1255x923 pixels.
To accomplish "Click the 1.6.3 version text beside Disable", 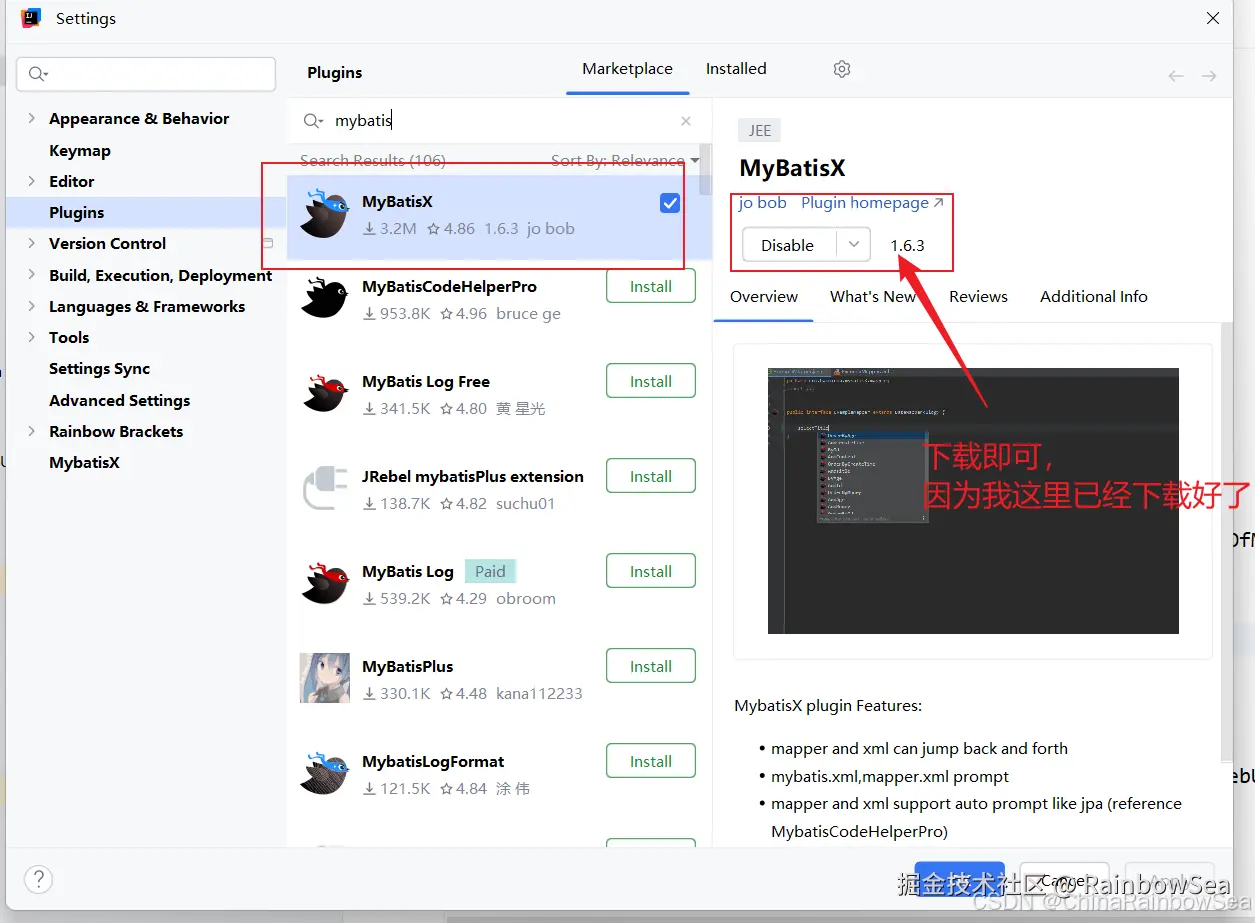I will click(907, 245).
